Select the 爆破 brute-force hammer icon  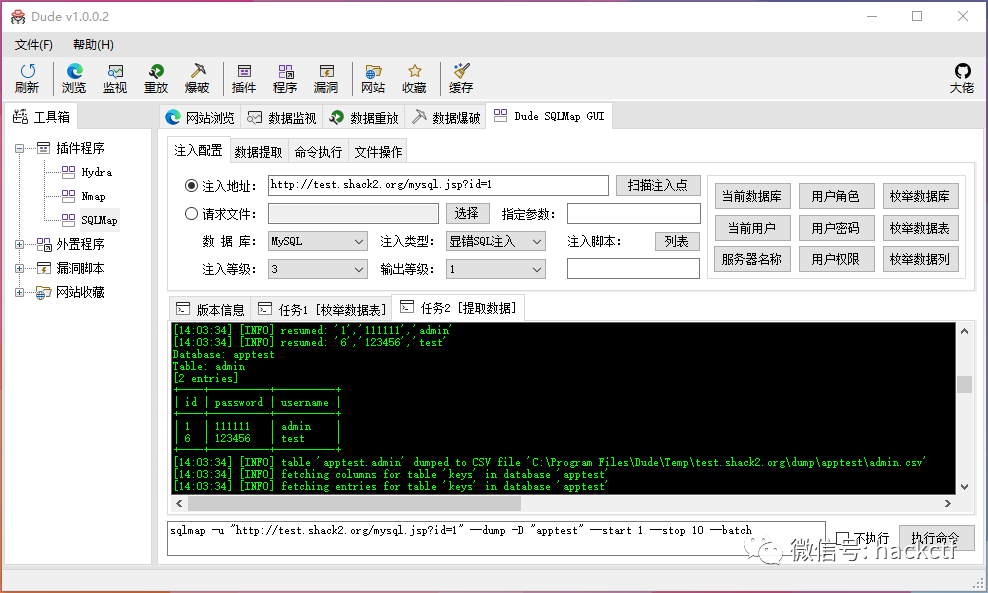pyautogui.click(x=197, y=71)
